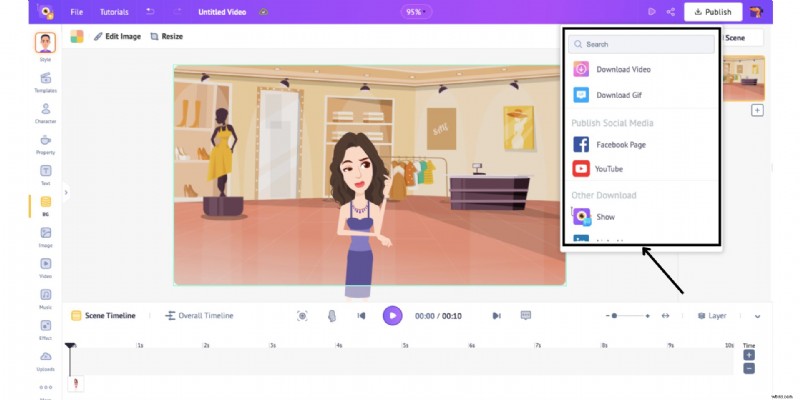Screen dimensions: 800x400
Task: Open the Templates library
Action: coord(45,82)
